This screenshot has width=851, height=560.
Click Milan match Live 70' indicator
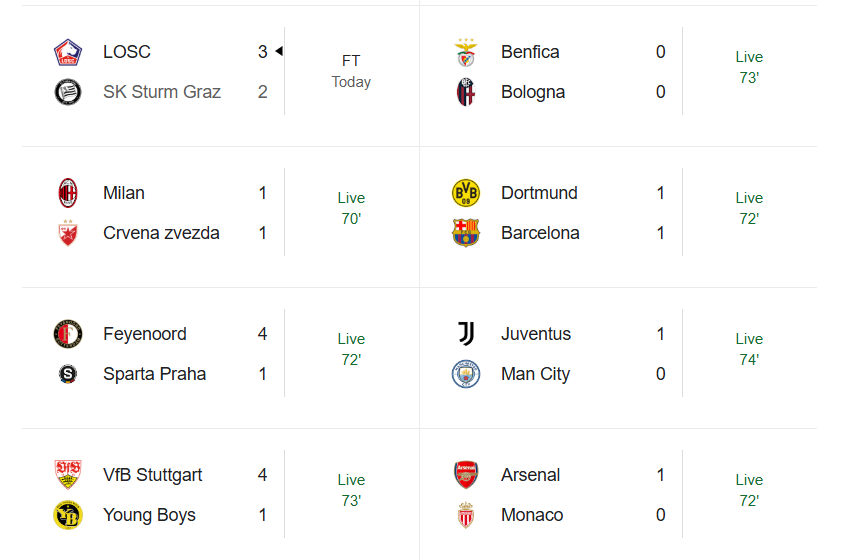coord(351,208)
